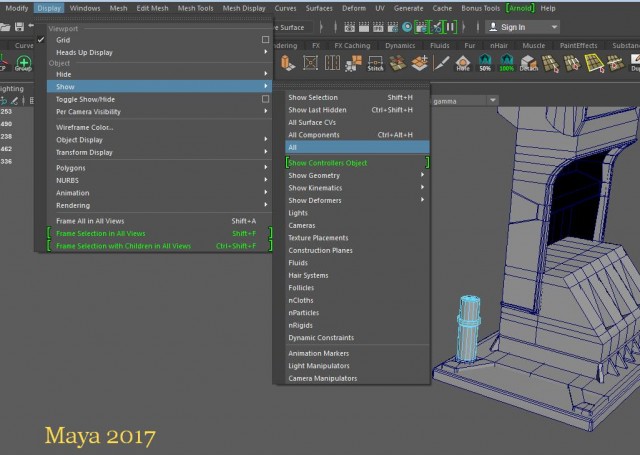Image resolution: width=640 pixels, height=455 pixels.
Task: Open the Mesh Tools menu
Action: [x=195, y=8]
